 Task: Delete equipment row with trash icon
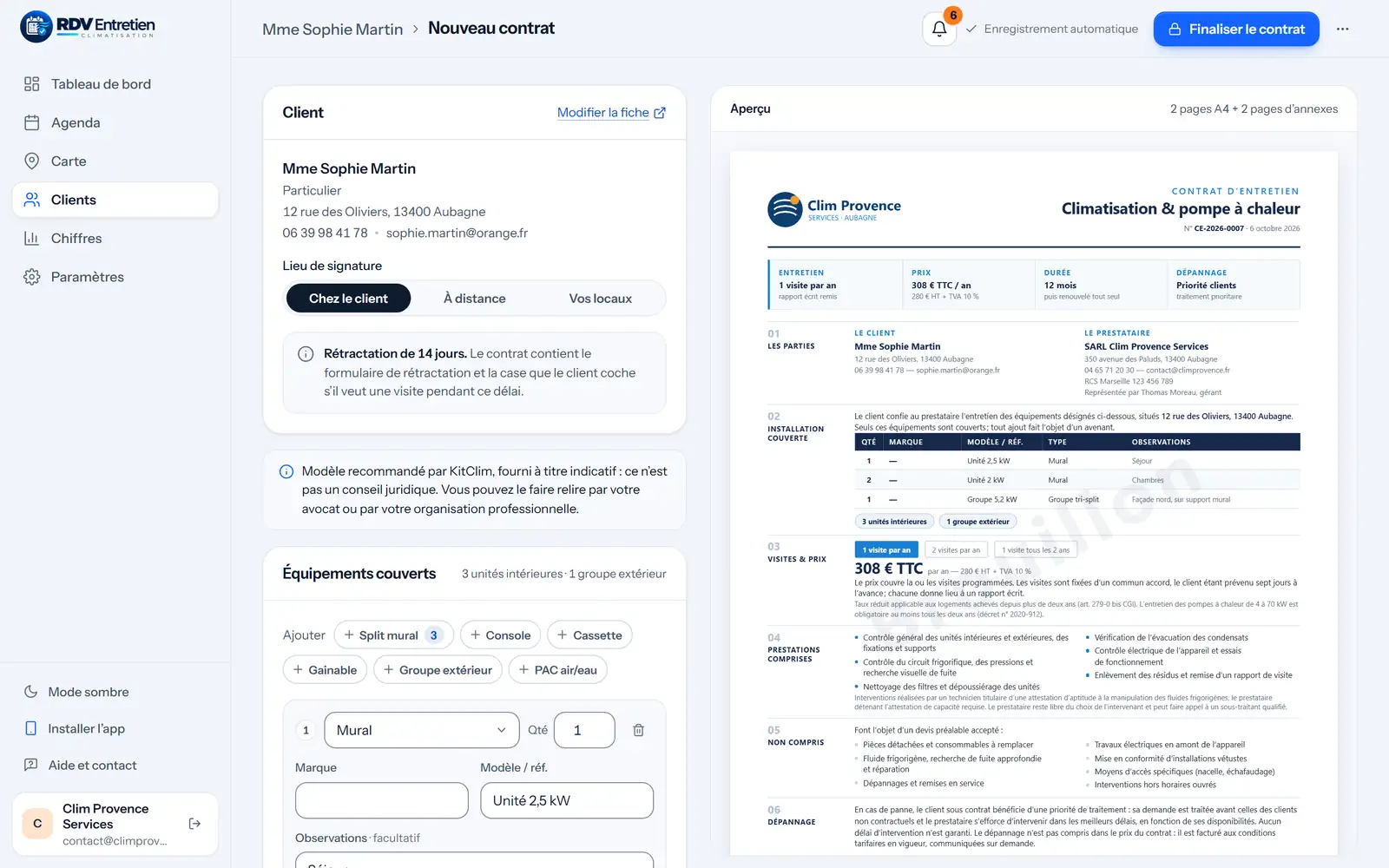638,730
